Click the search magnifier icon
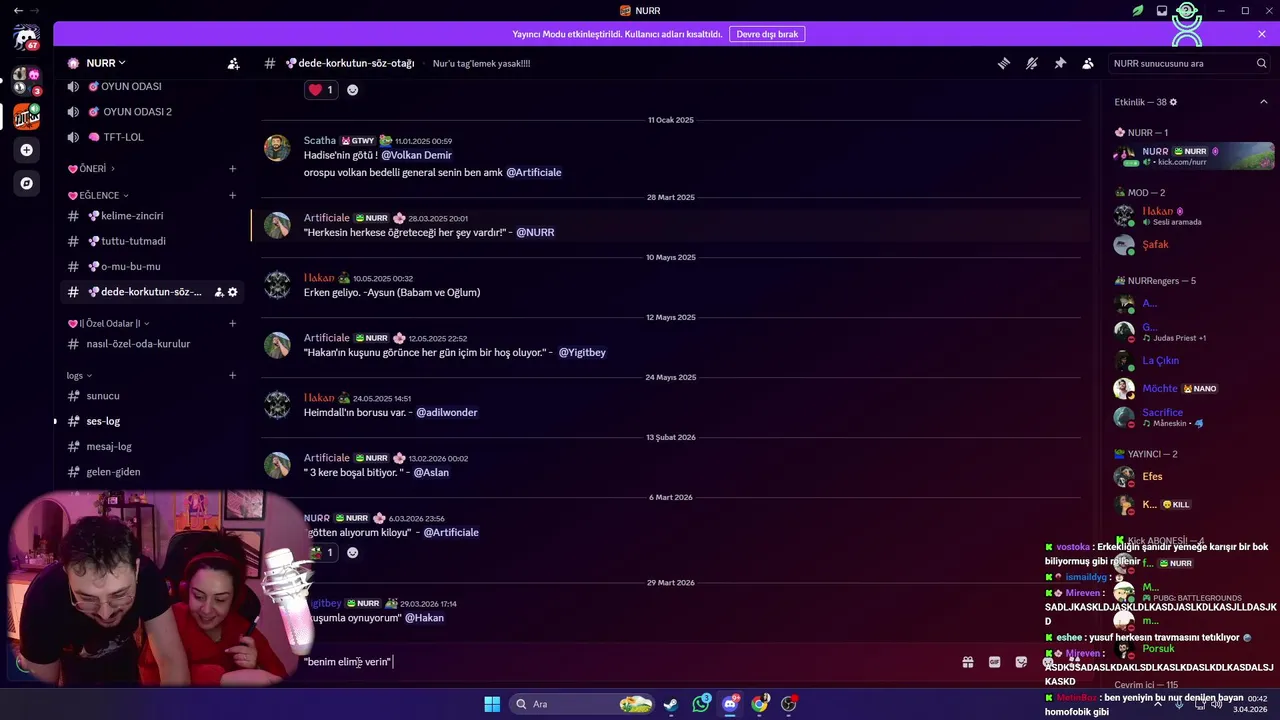Viewport: 1280px width, 720px height. point(1262,63)
